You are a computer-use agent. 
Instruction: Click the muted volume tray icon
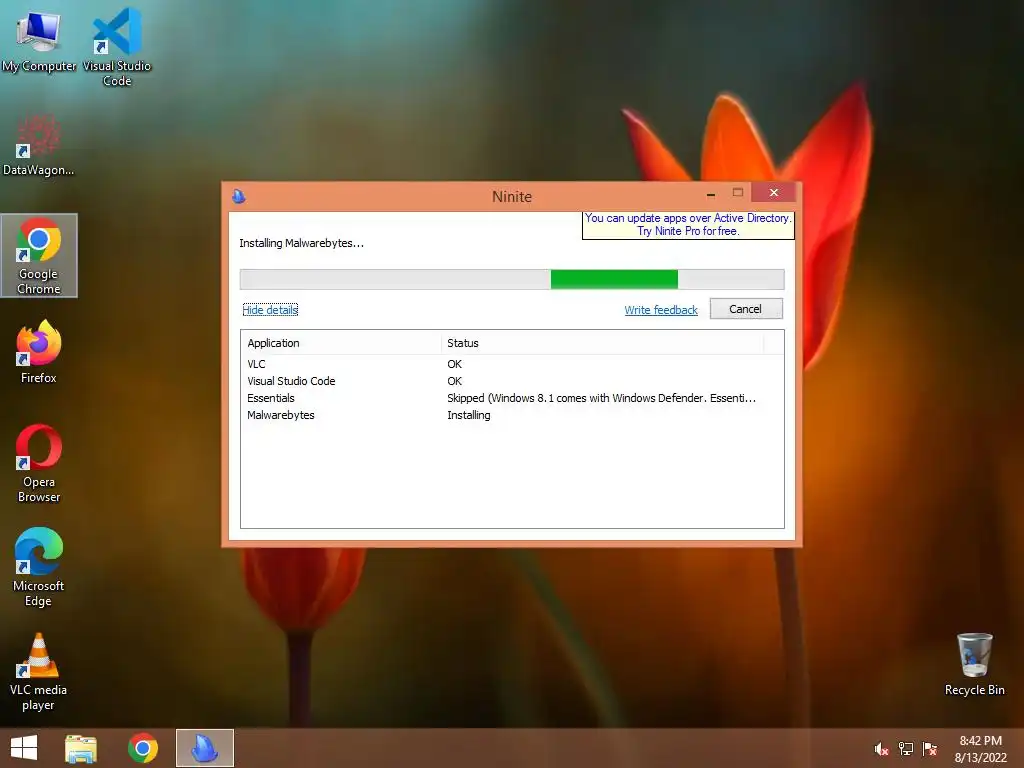[881, 749]
